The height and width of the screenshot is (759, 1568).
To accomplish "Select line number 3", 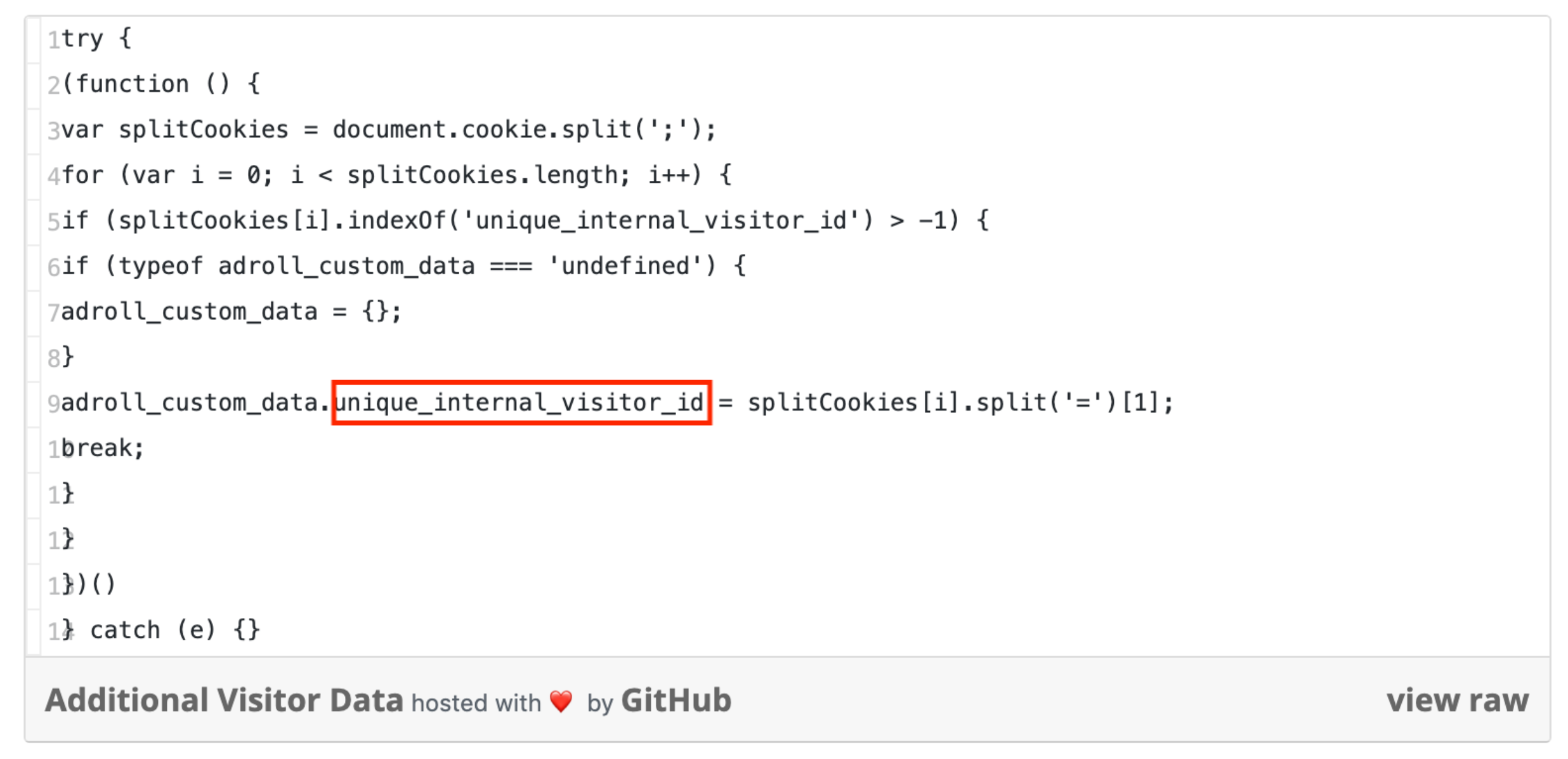I will pos(53,131).
